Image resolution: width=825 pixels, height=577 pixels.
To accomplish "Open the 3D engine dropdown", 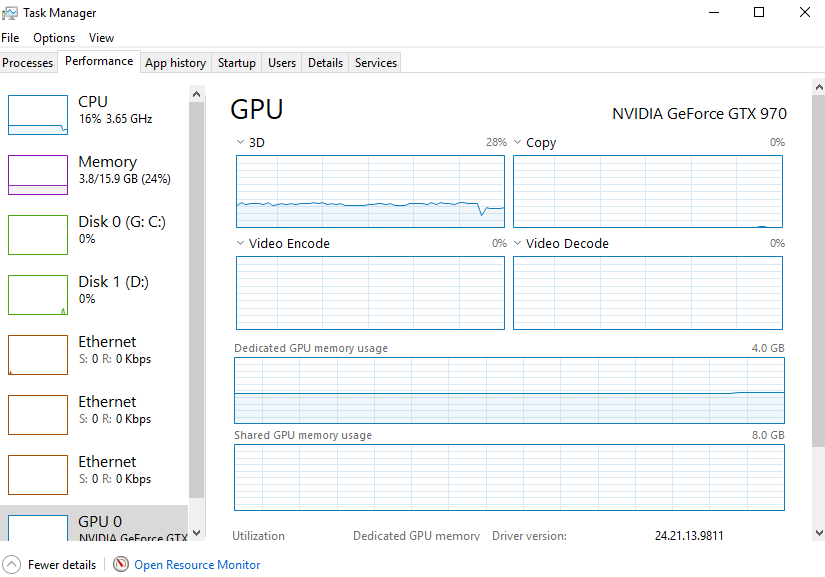I will [240, 142].
